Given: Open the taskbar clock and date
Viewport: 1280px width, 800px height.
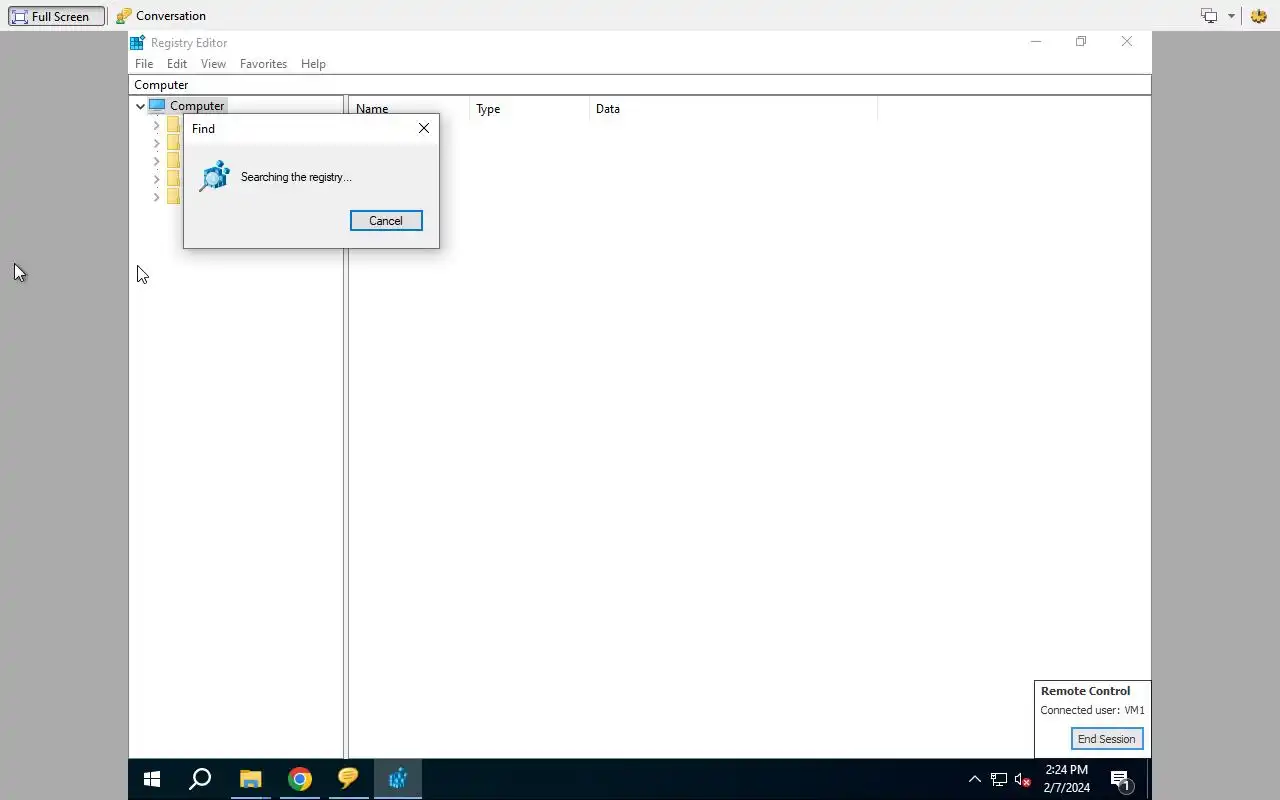Looking at the screenshot, I should 1066,779.
